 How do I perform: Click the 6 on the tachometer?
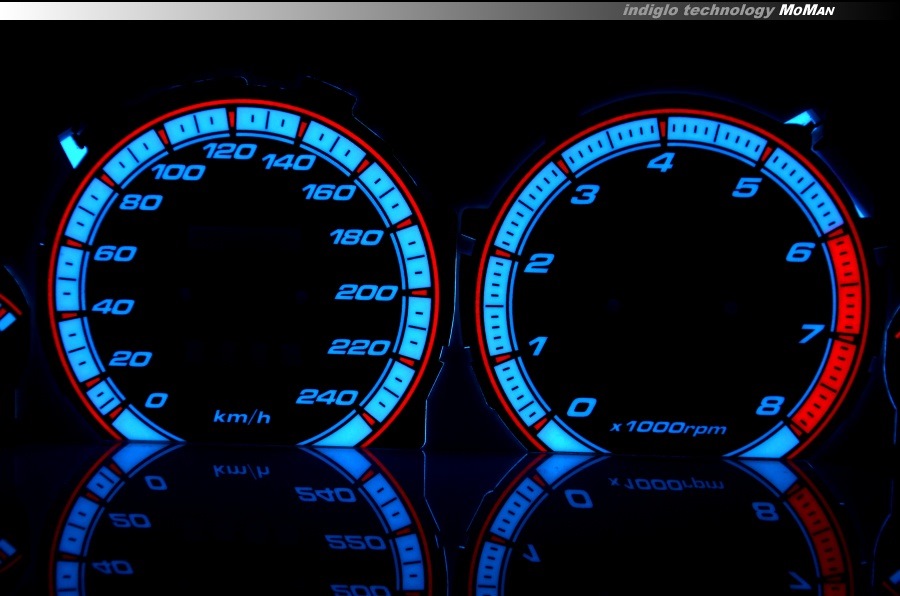[800, 251]
